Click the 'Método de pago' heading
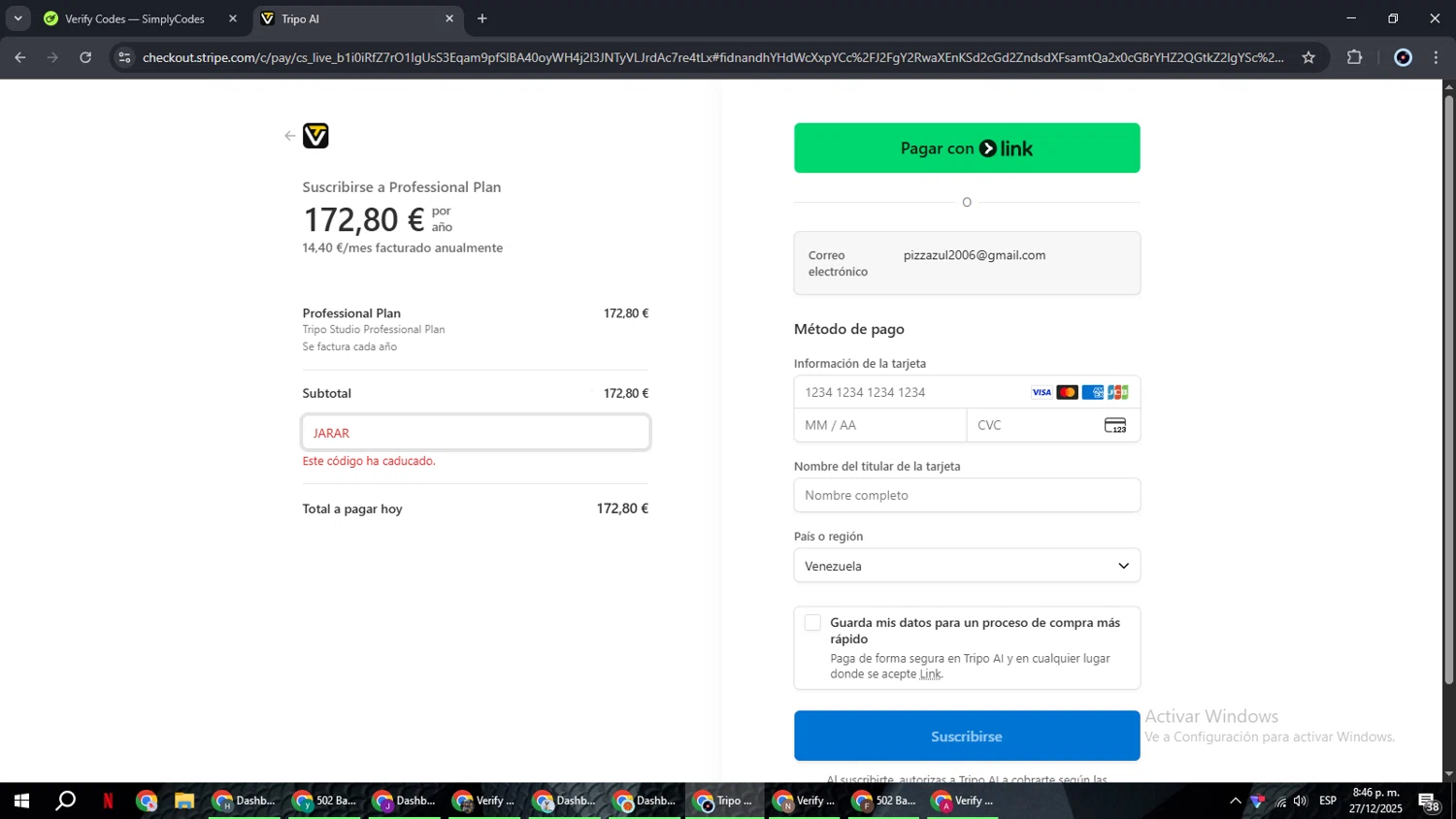1456x819 pixels. [x=849, y=329]
